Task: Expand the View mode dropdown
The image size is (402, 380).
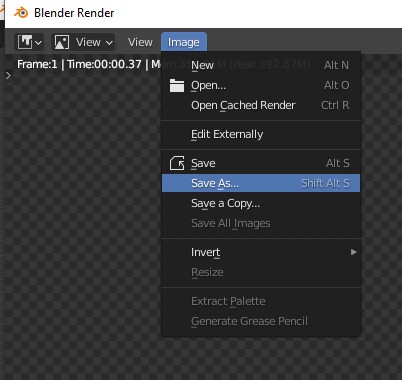Action: pos(83,42)
